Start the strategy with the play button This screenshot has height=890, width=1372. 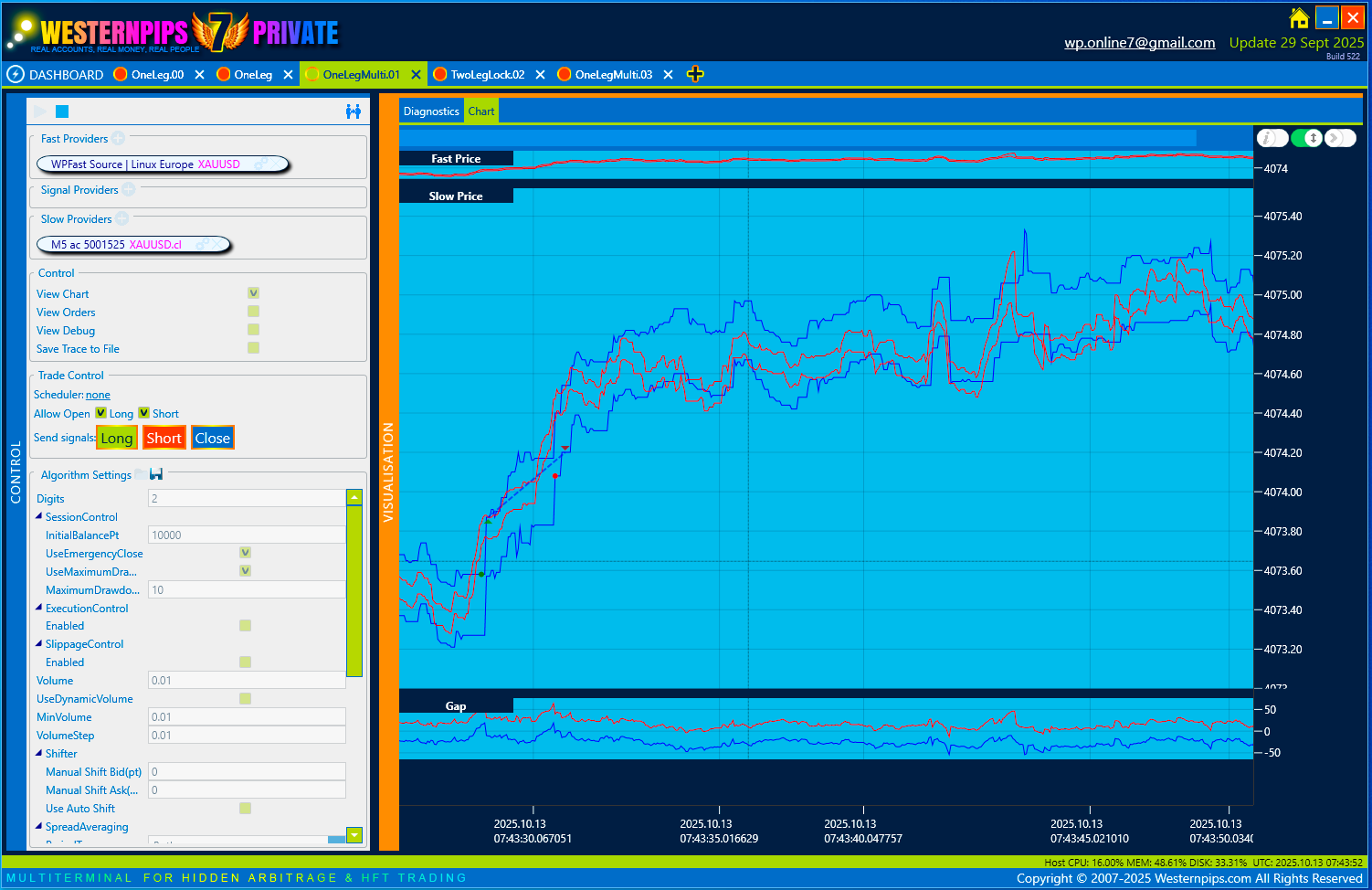point(40,111)
